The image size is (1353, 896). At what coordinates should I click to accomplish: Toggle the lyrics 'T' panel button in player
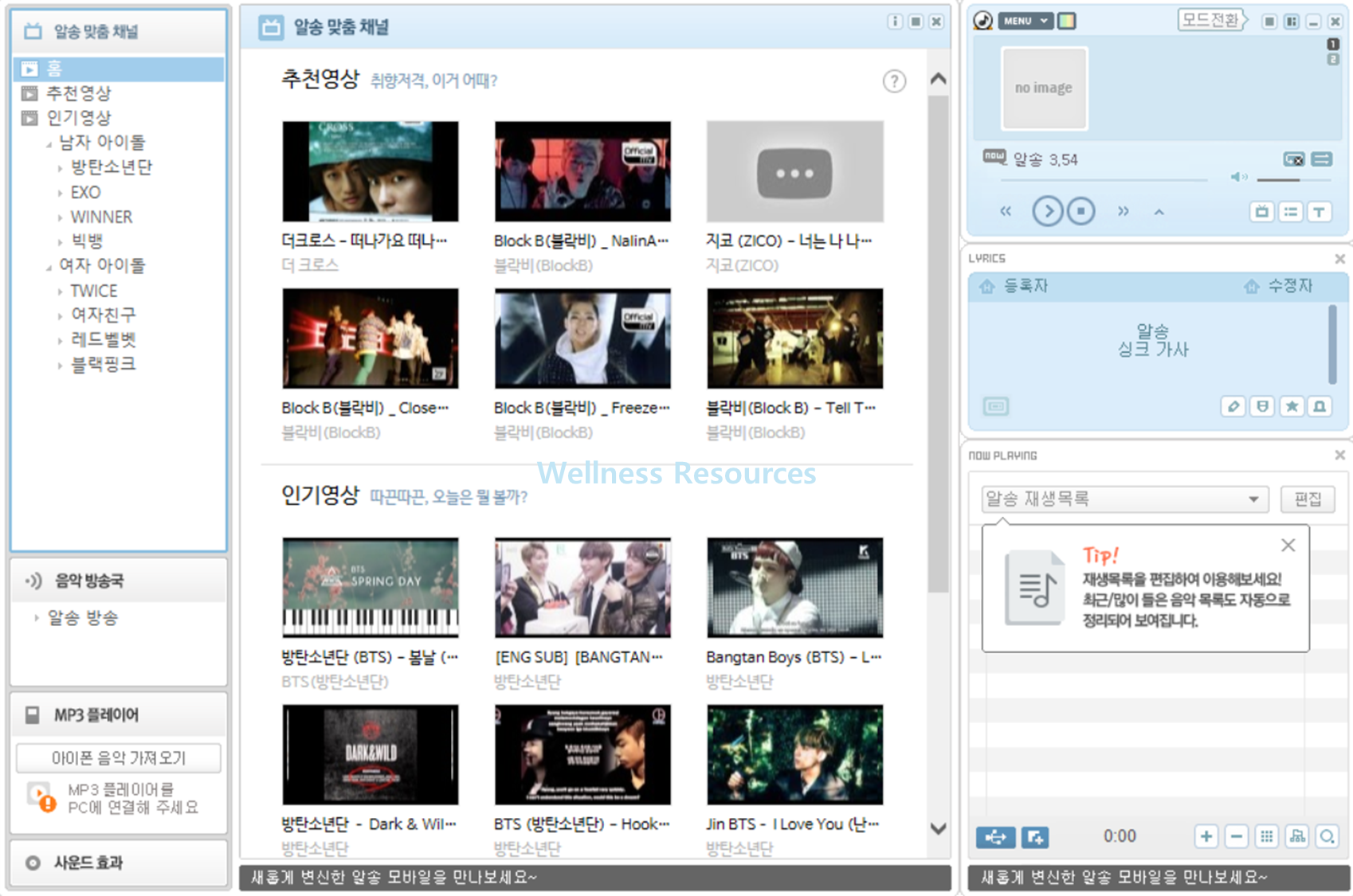1320,212
